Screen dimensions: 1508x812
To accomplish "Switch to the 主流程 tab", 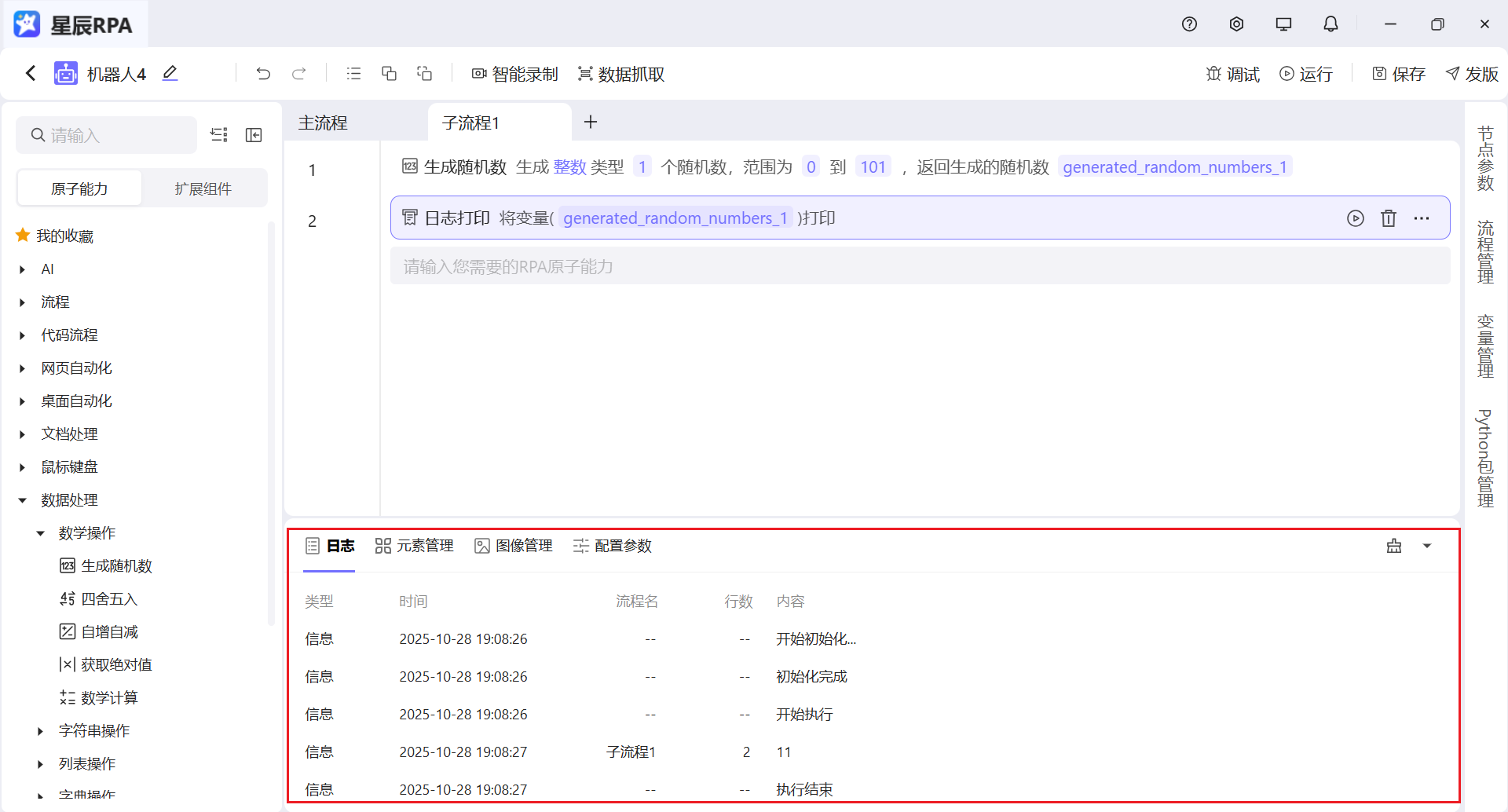I will point(323,123).
